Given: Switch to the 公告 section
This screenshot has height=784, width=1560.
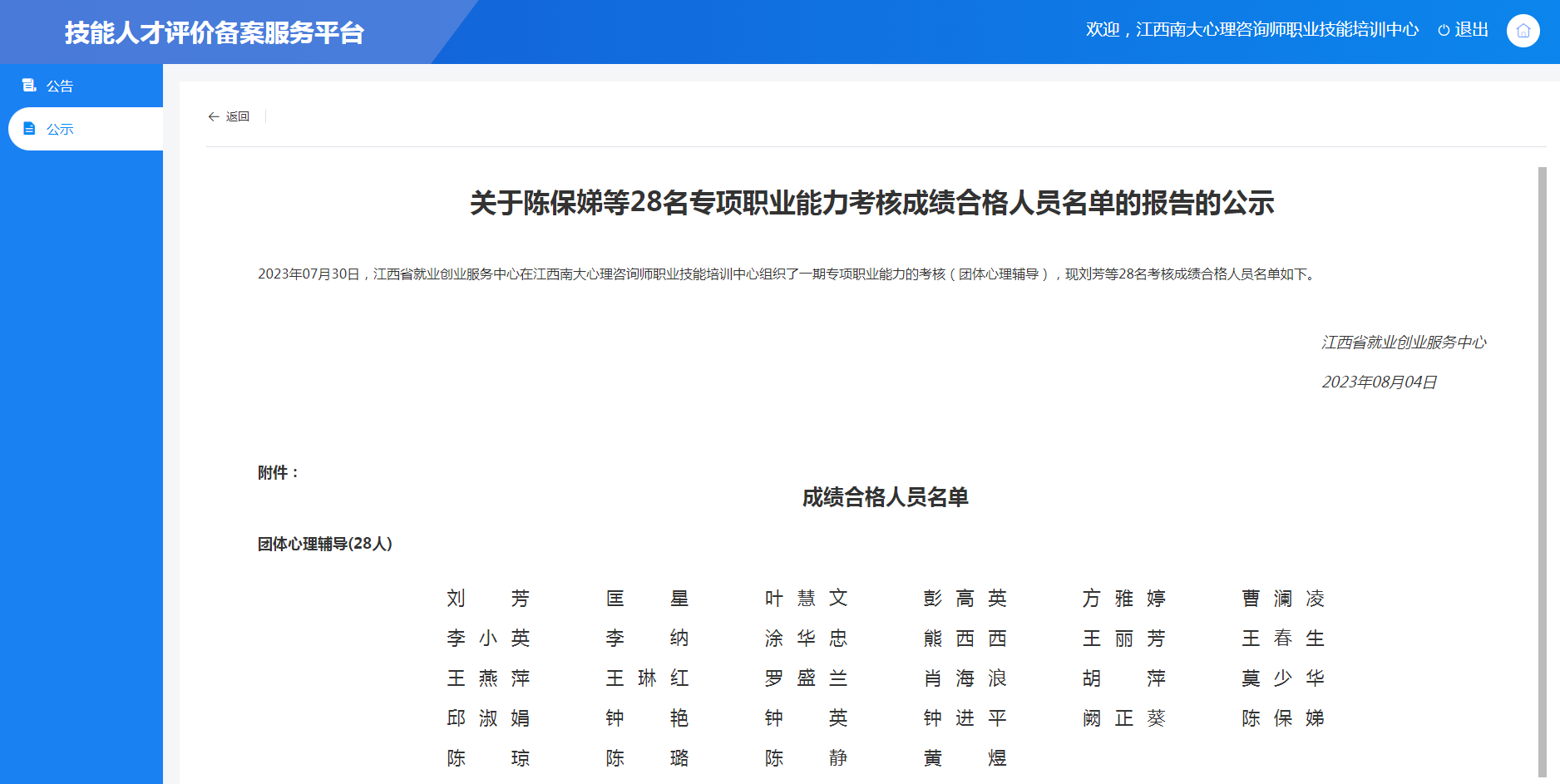Looking at the screenshot, I should click(57, 85).
